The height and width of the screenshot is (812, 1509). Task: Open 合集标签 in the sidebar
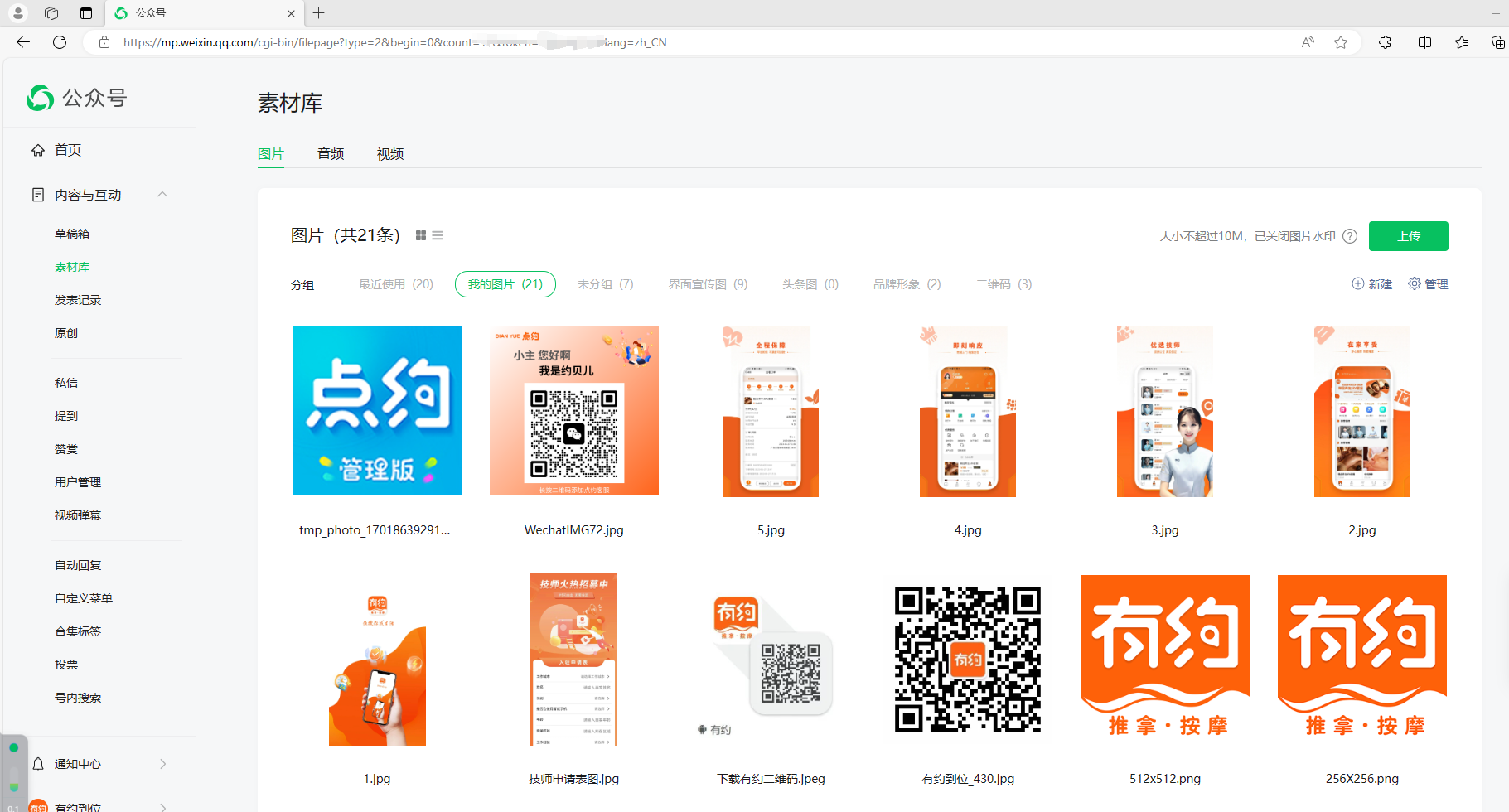(78, 631)
